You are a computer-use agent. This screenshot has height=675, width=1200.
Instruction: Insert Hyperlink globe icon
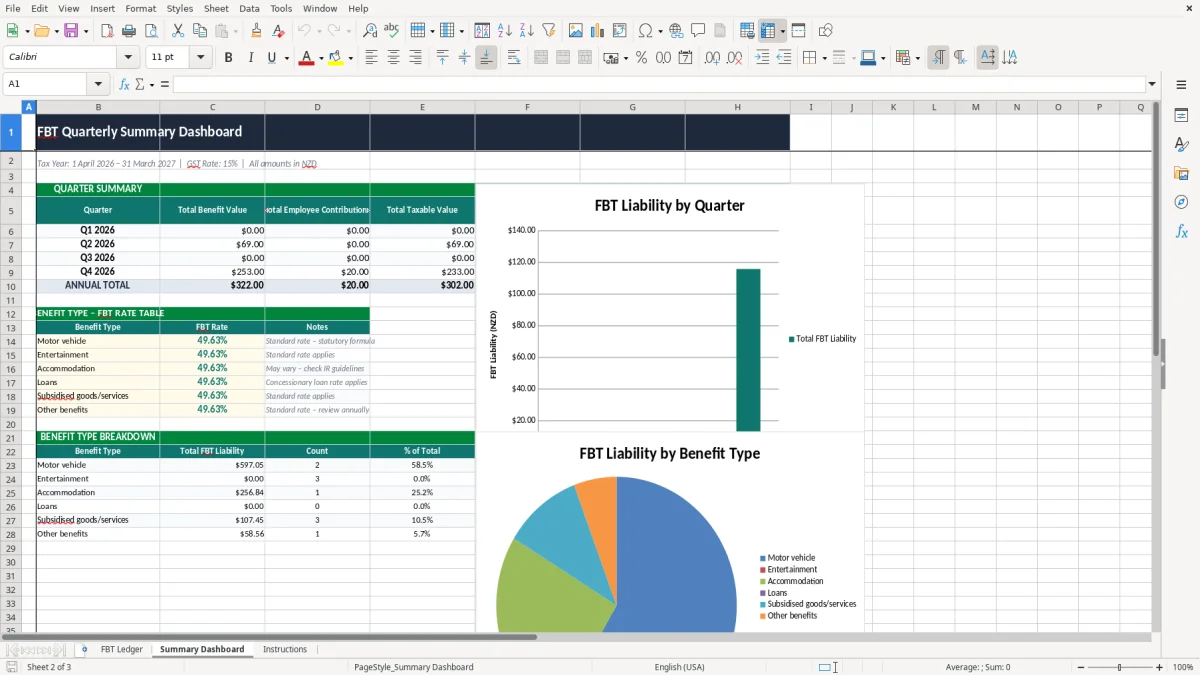coord(676,31)
